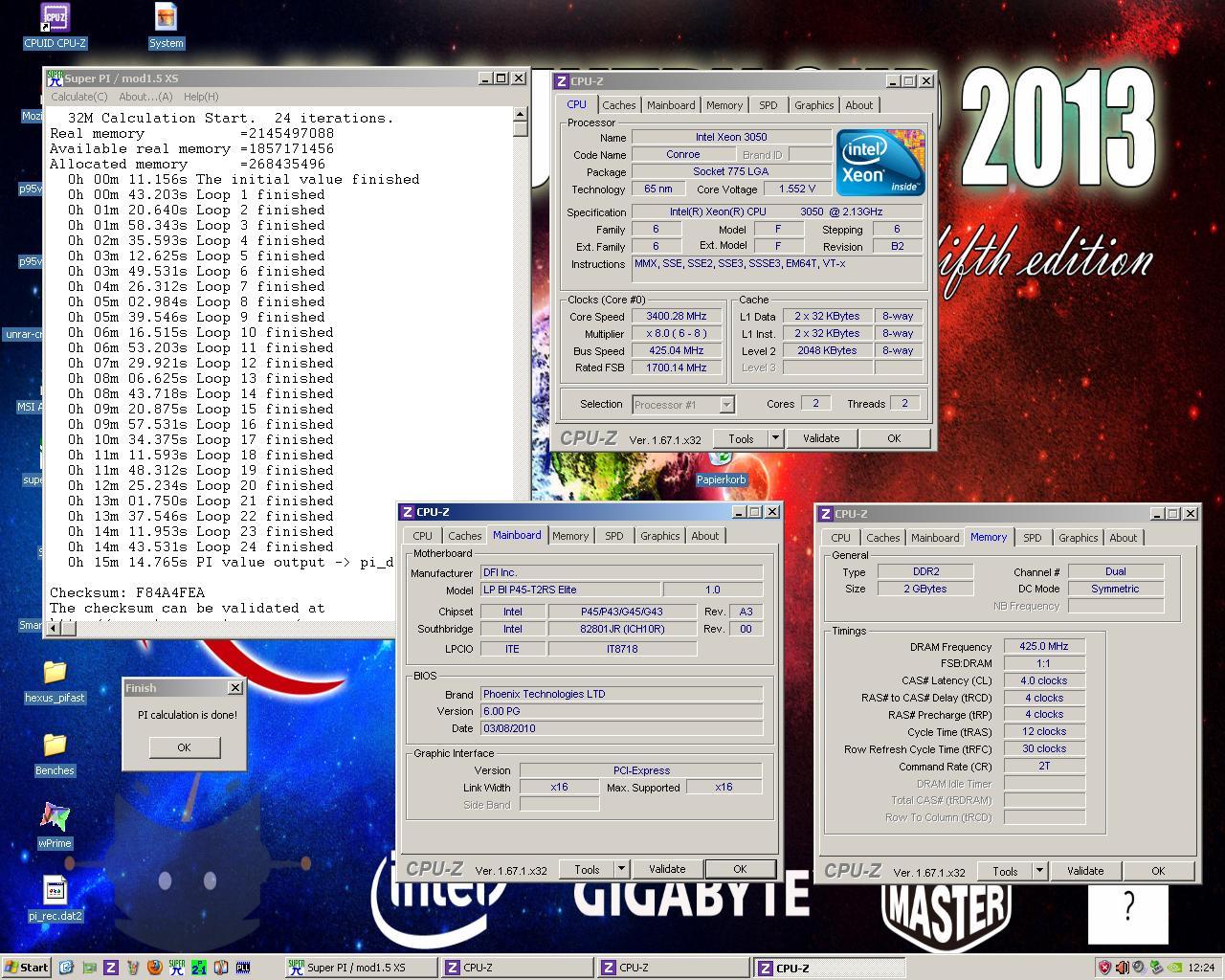The width and height of the screenshot is (1225, 980).
Task: Click Validate in the CPU tab window
Action: (x=821, y=438)
